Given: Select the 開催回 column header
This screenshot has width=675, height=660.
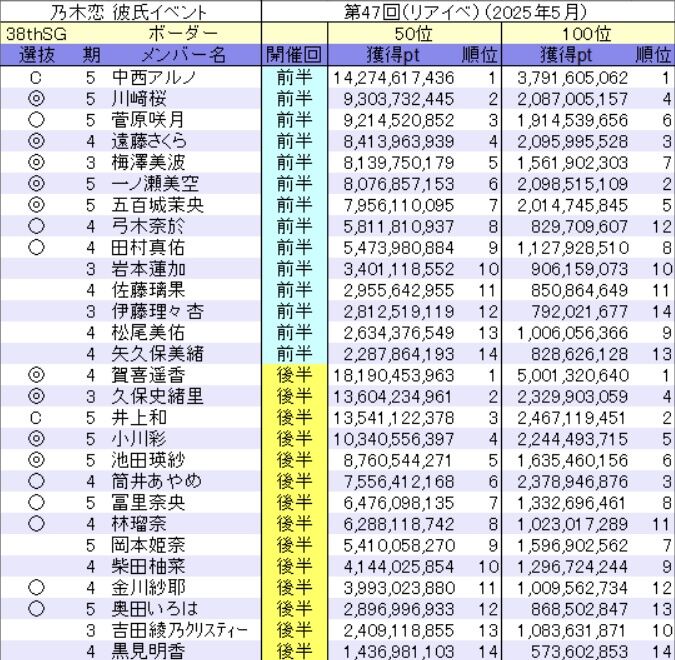Looking at the screenshot, I should (x=294, y=55).
